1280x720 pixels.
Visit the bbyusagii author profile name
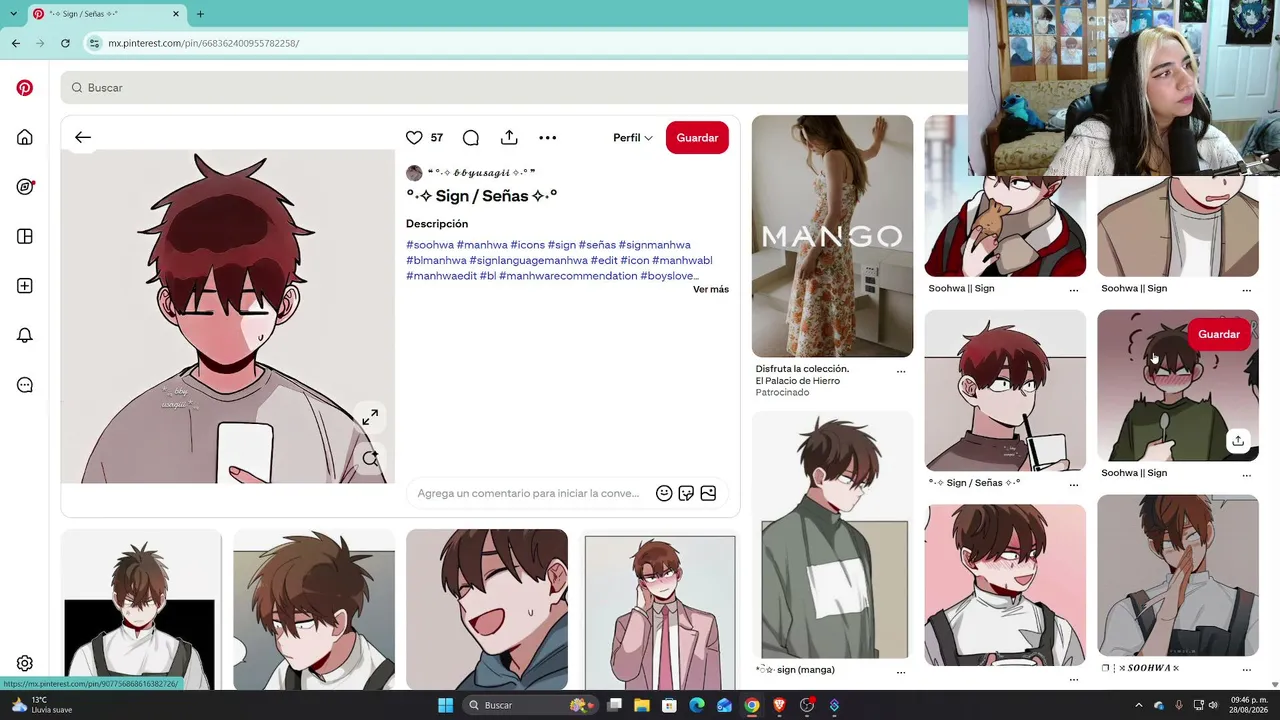tap(481, 173)
